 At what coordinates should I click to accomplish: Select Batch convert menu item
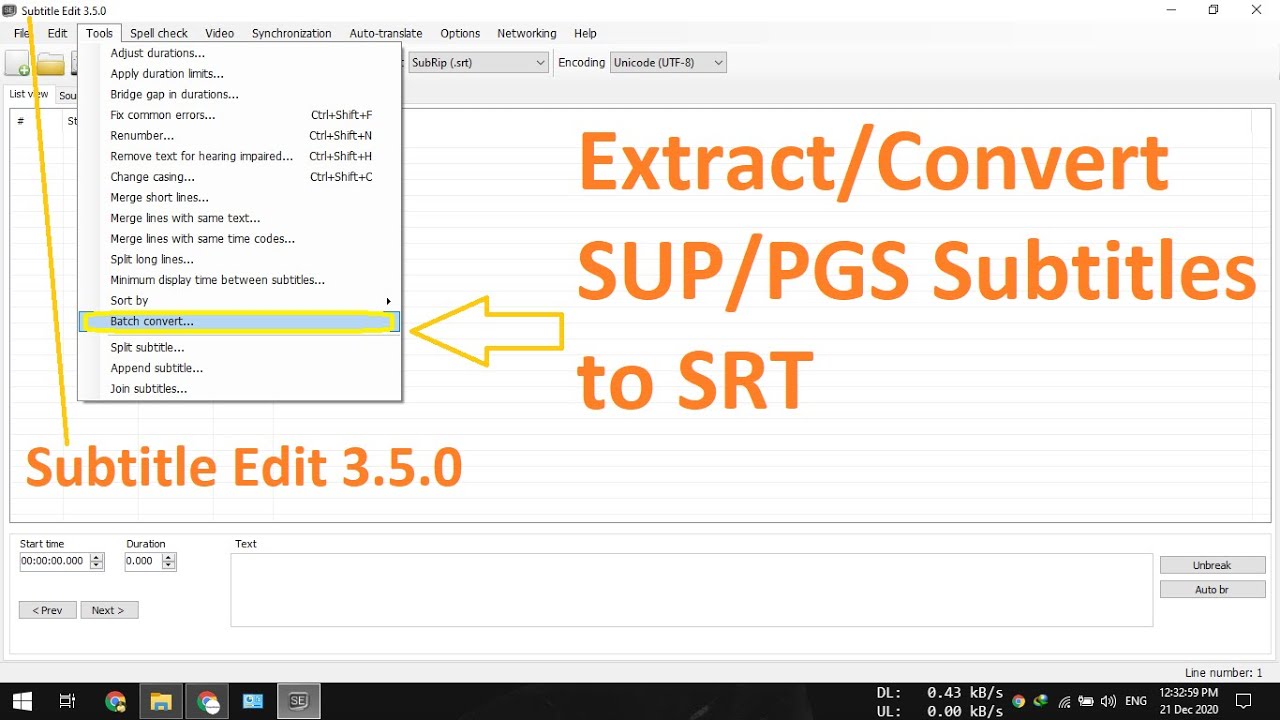click(240, 322)
